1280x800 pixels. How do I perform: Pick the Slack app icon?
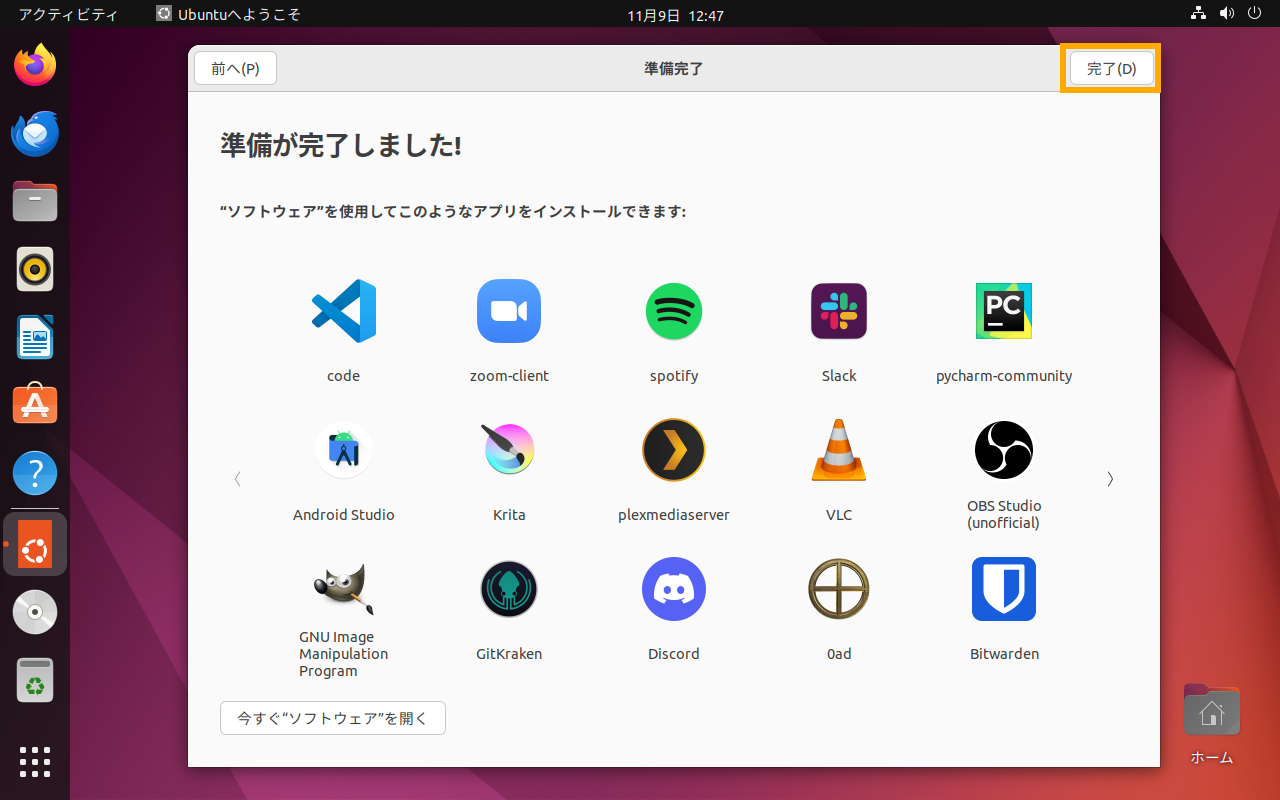(x=839, y=311)
